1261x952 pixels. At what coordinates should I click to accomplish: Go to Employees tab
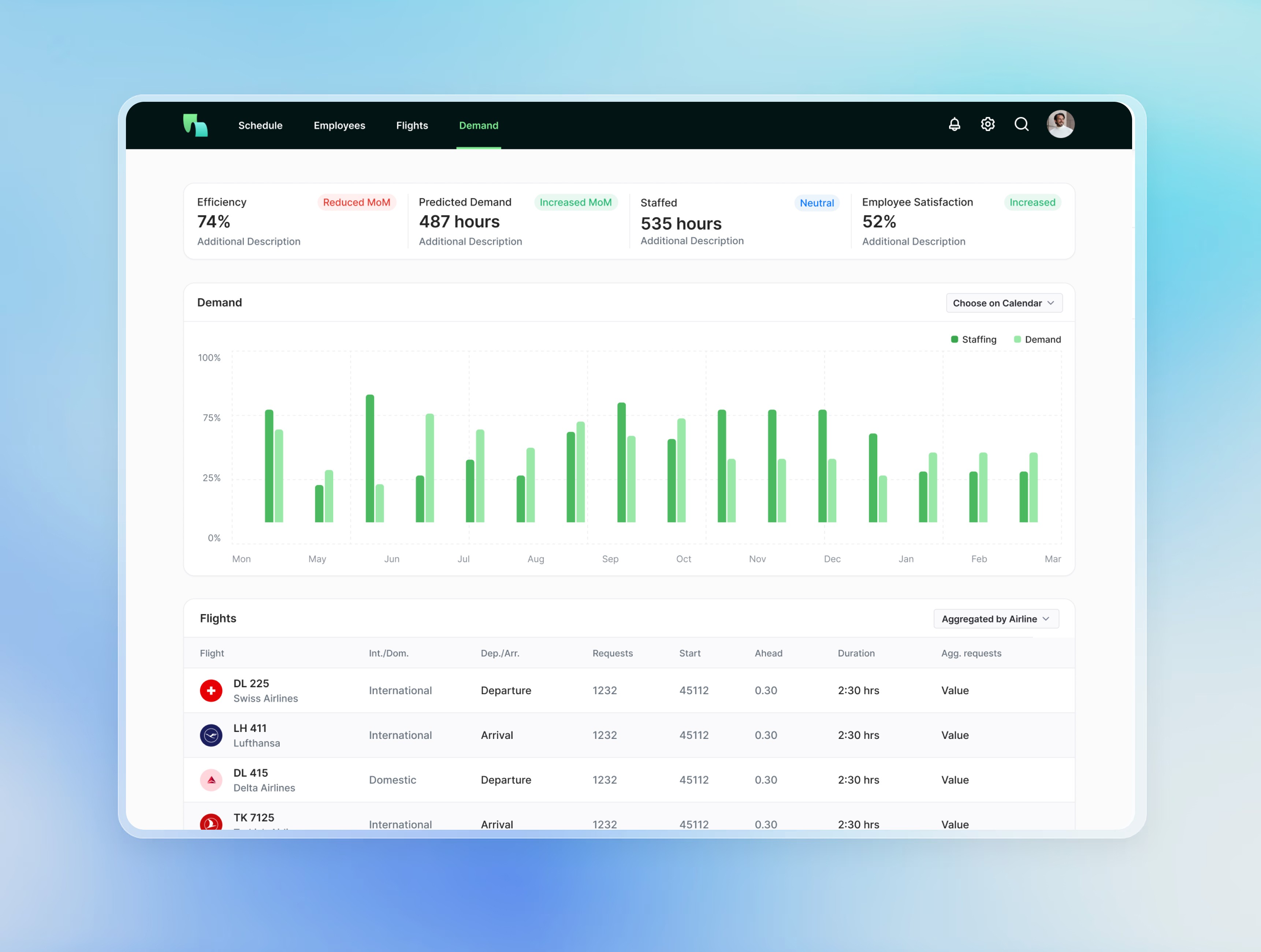[339, 126]
